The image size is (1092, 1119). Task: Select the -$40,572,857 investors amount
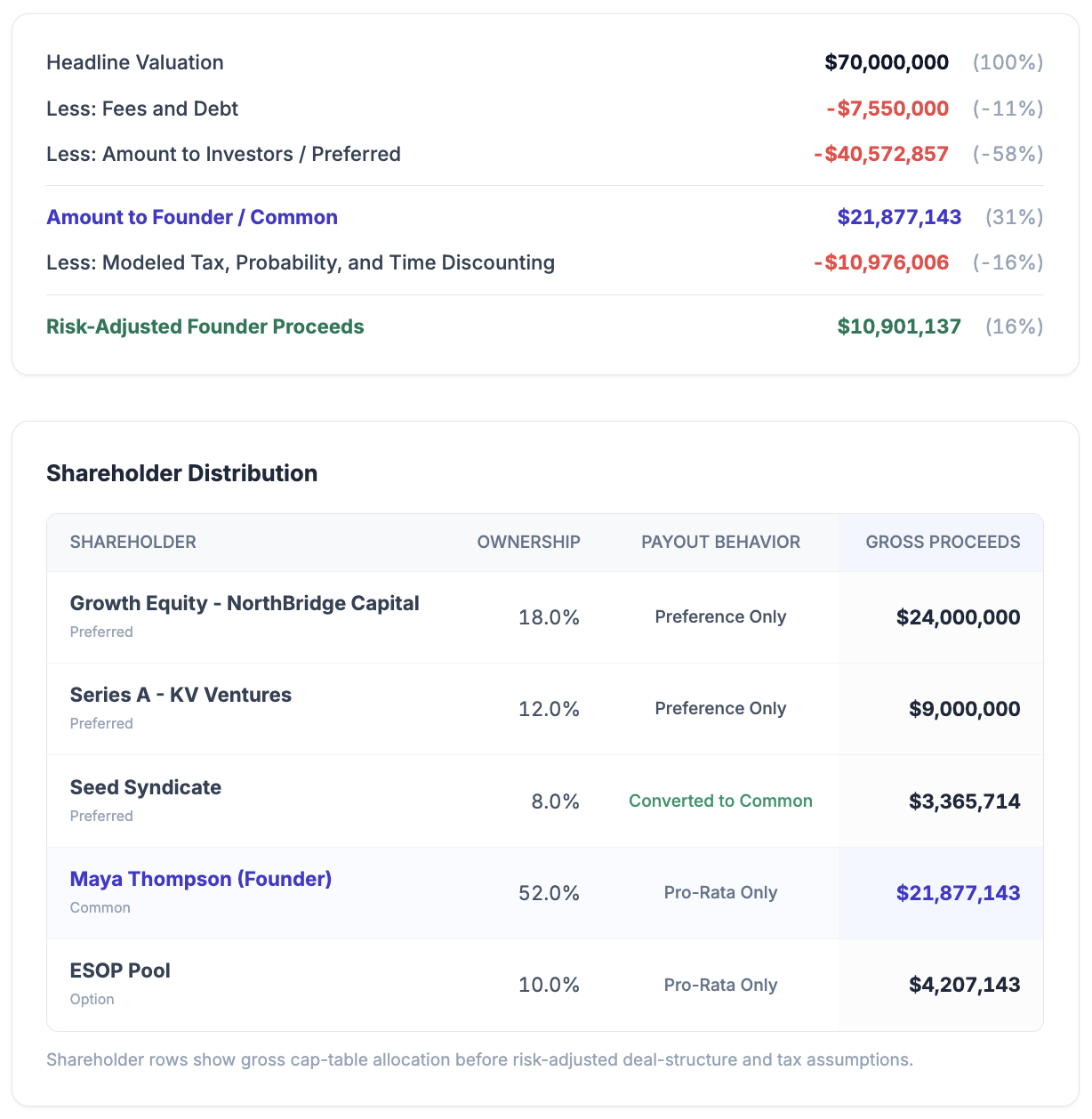(x=880, y=154)
